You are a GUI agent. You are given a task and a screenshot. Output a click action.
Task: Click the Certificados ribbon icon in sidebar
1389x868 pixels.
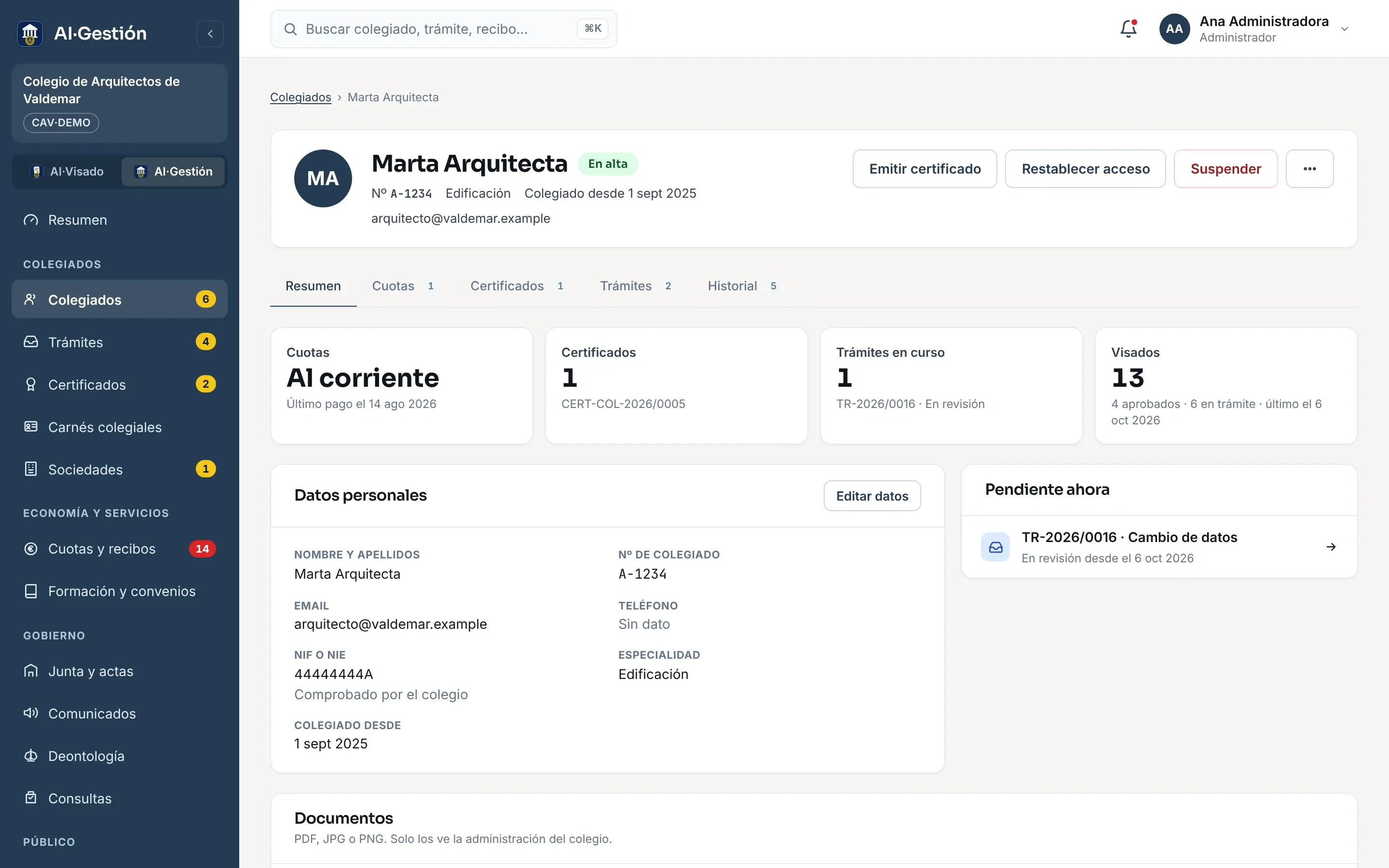[30, 385]
